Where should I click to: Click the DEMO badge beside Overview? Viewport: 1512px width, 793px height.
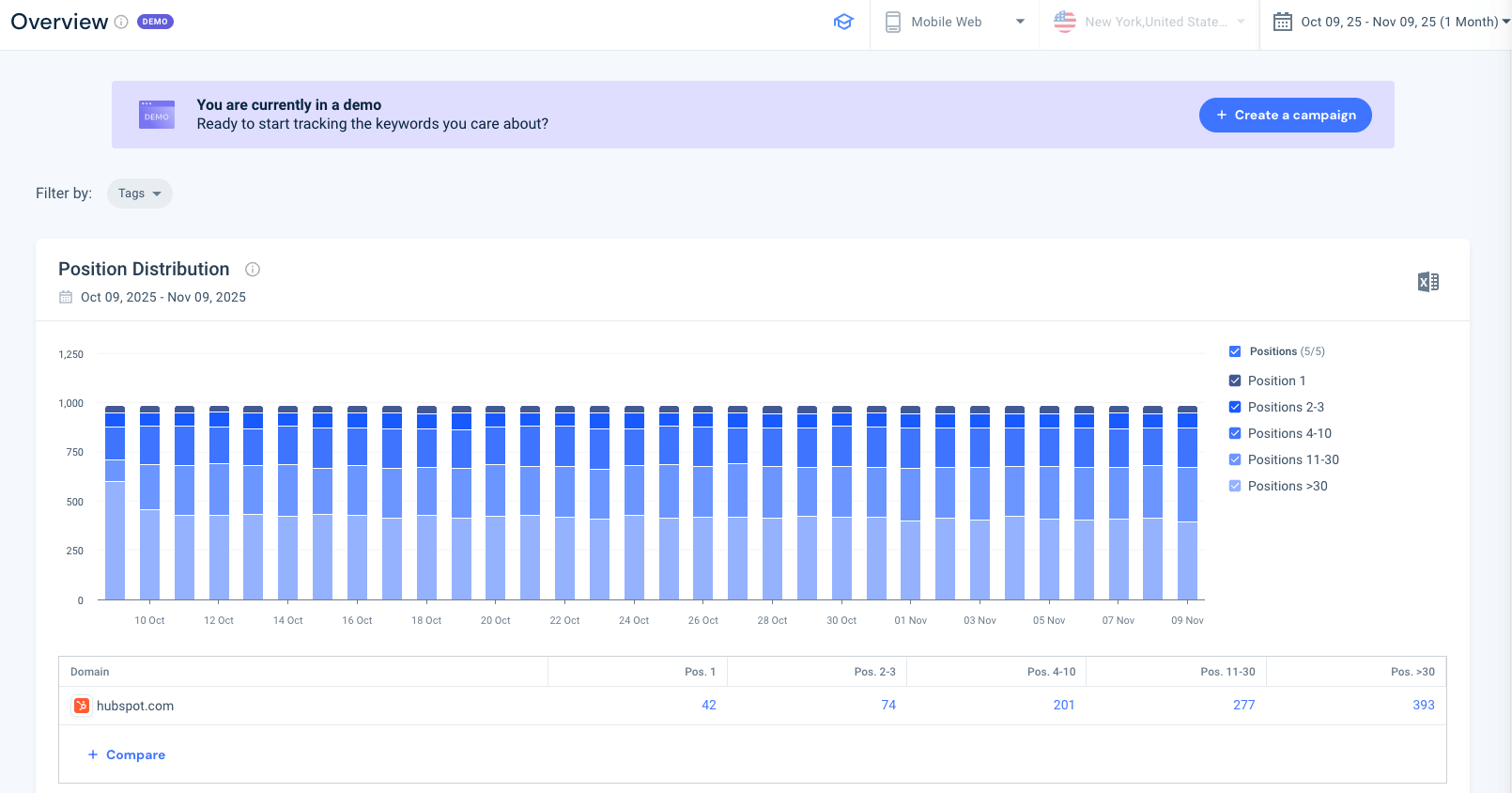[155, 22]
